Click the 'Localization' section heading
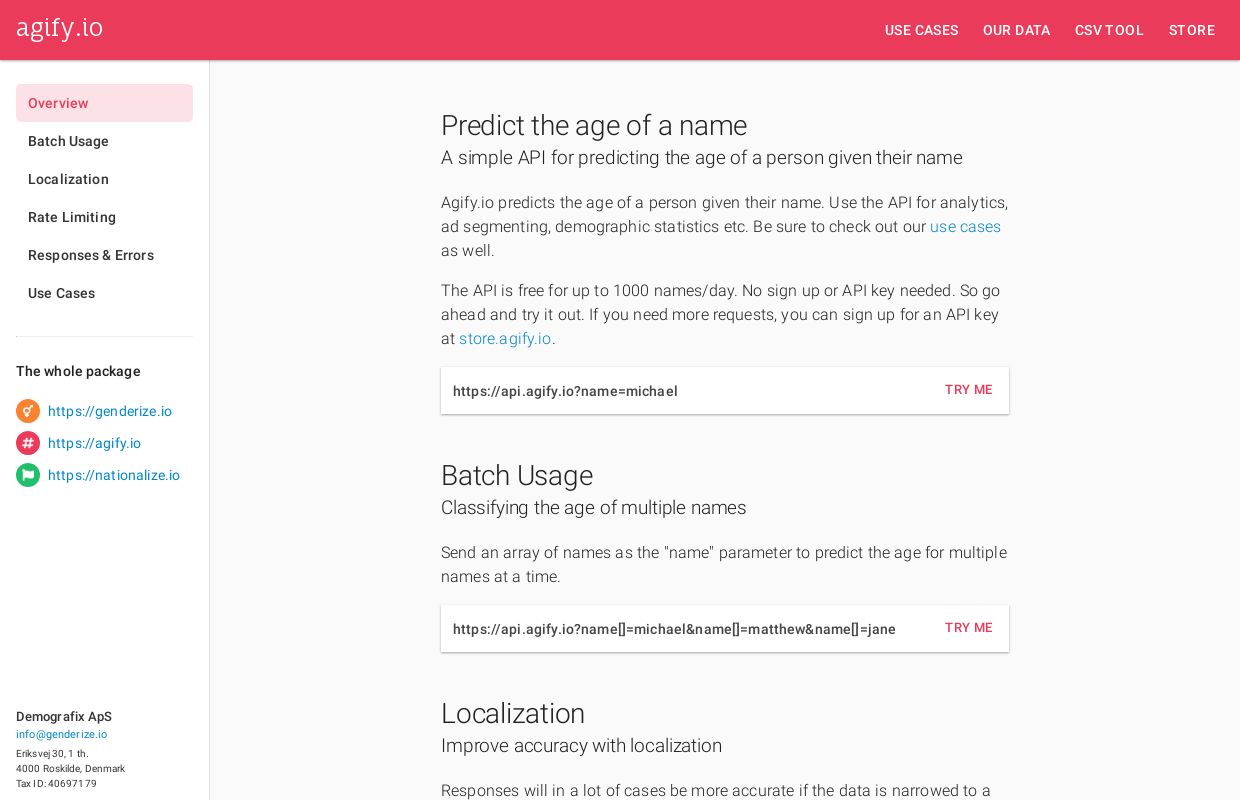 pos(513,713)
